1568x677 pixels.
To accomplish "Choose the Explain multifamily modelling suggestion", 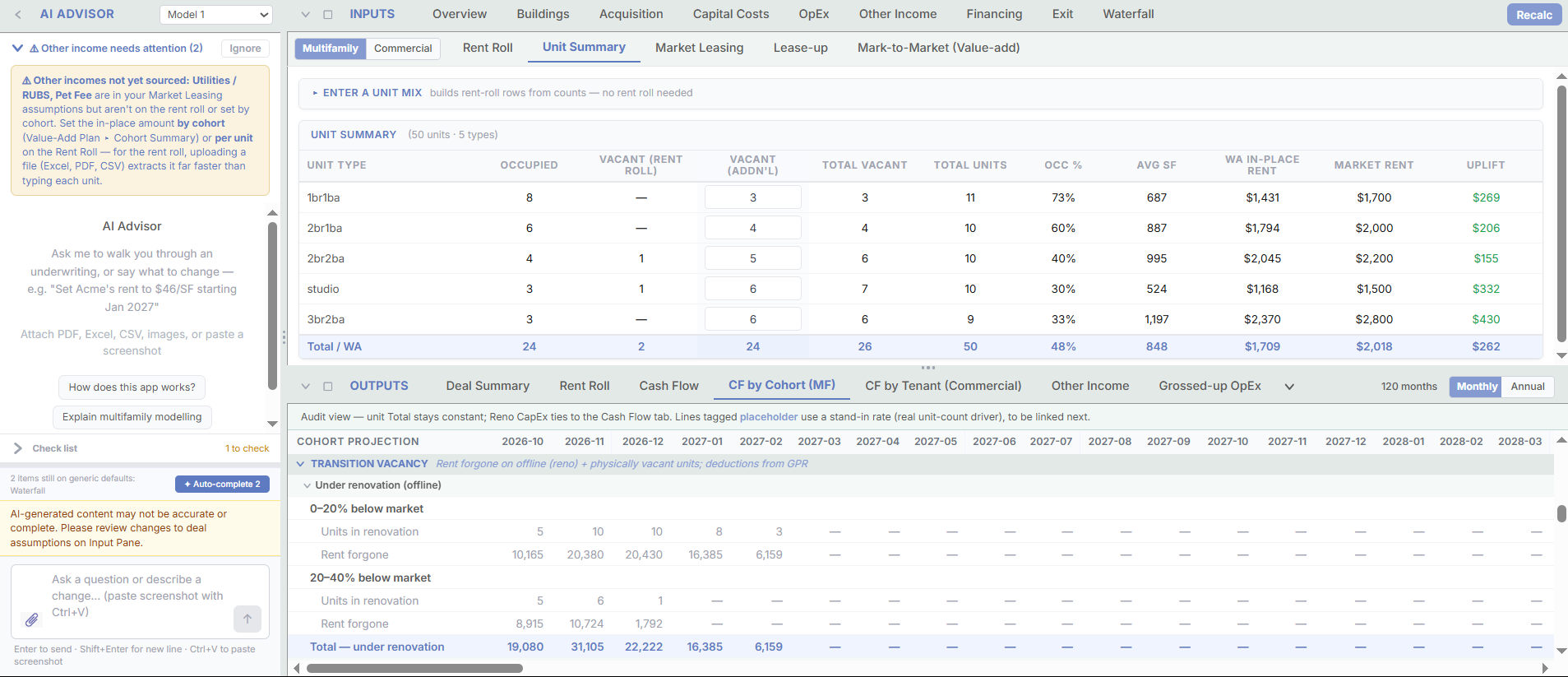I will (x=132, y=417).
